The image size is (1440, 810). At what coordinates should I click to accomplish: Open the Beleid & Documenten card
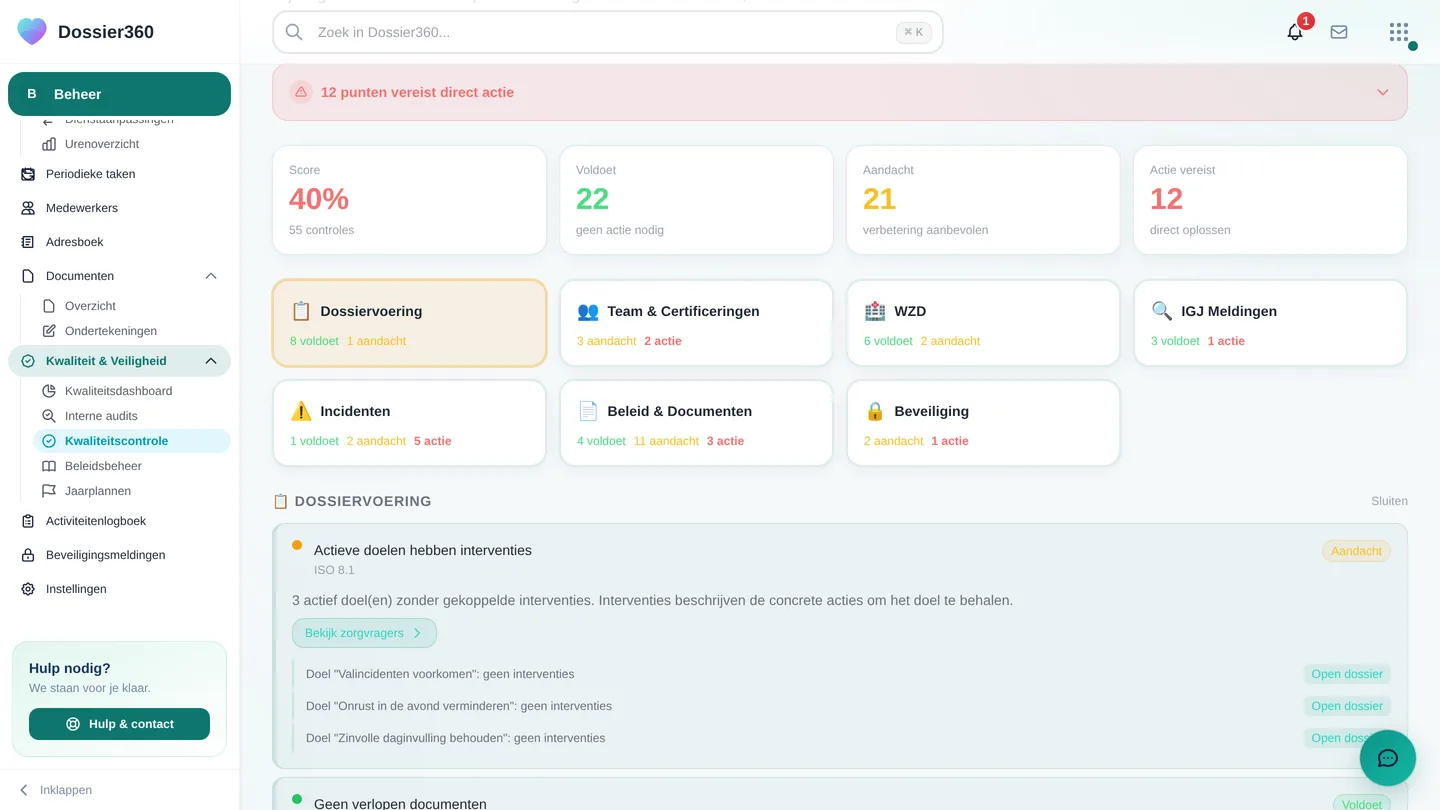click(696, 423)
